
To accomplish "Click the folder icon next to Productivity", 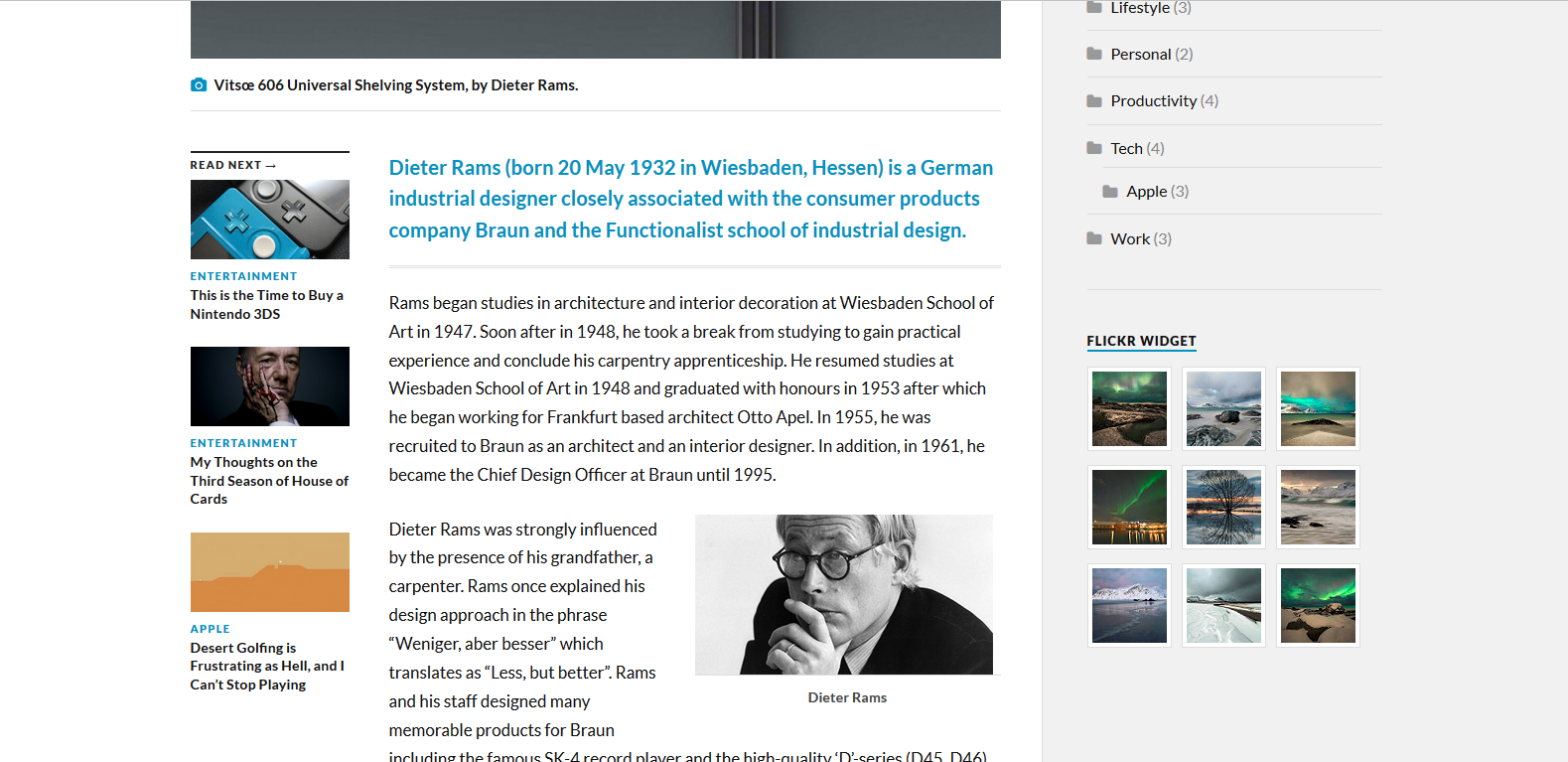I will [x=1094, y=101].
